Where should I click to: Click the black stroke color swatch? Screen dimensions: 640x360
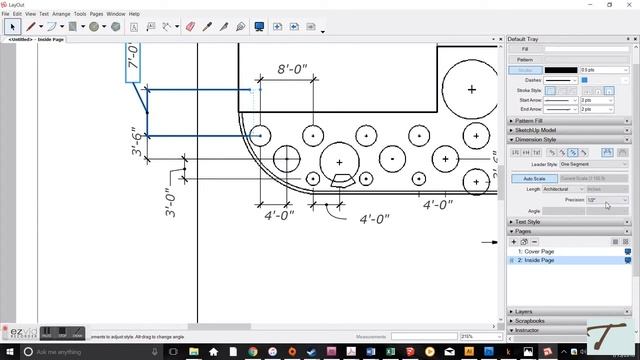561,70
